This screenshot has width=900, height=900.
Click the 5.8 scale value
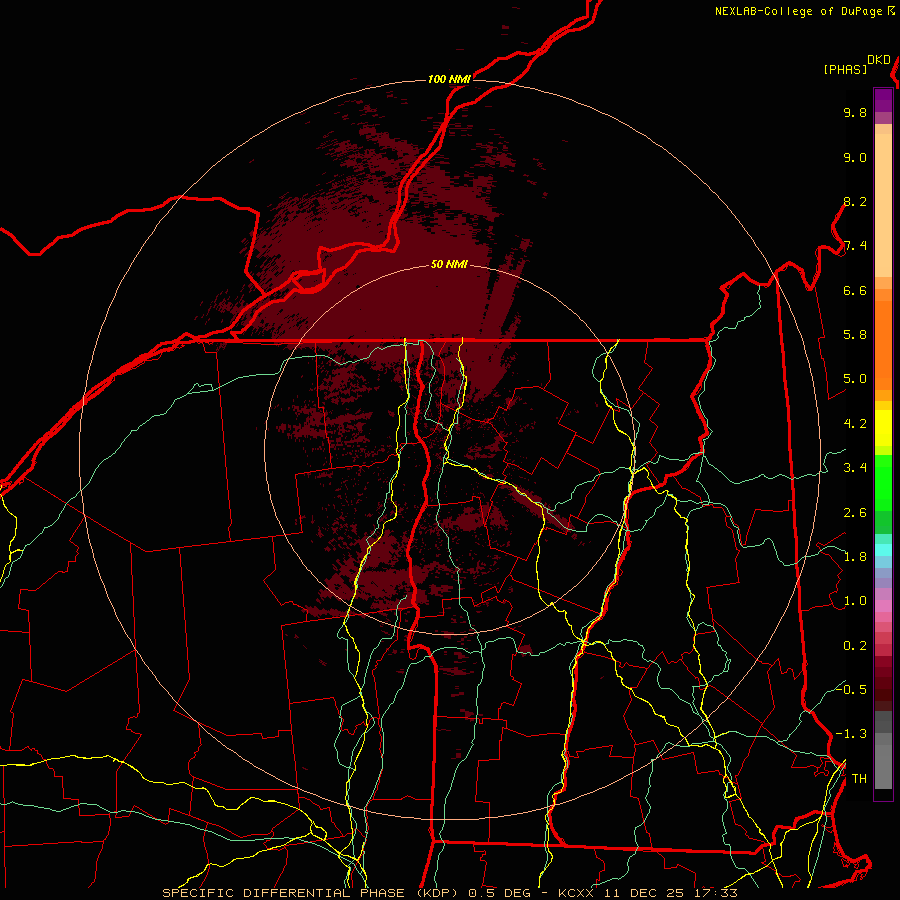(855, 335)
